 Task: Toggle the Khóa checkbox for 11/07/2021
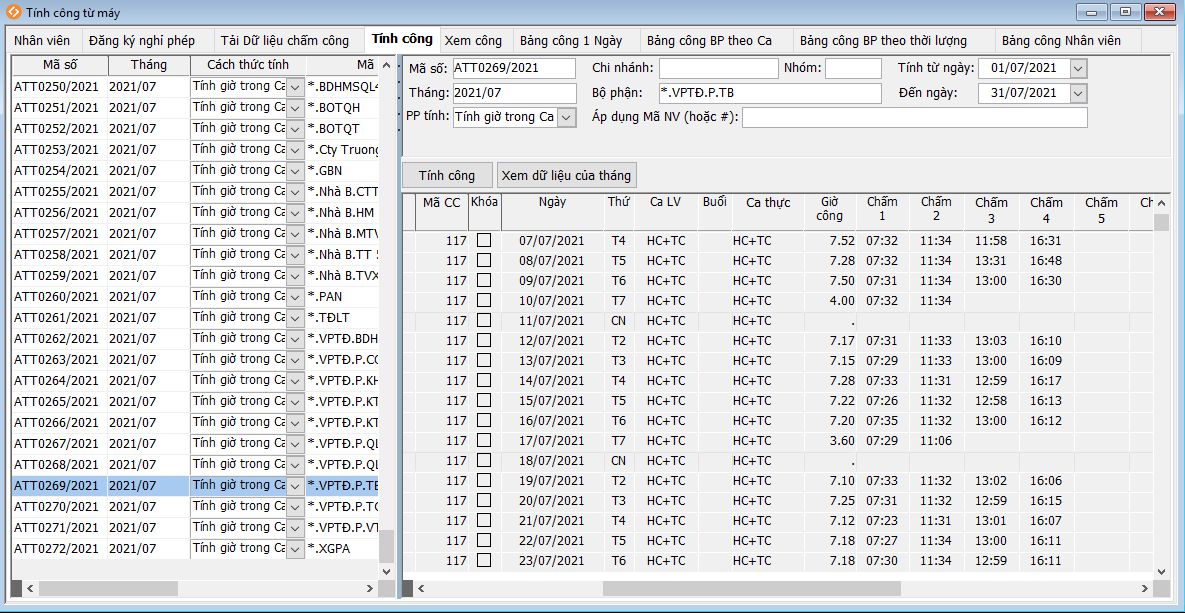point(484,321)
